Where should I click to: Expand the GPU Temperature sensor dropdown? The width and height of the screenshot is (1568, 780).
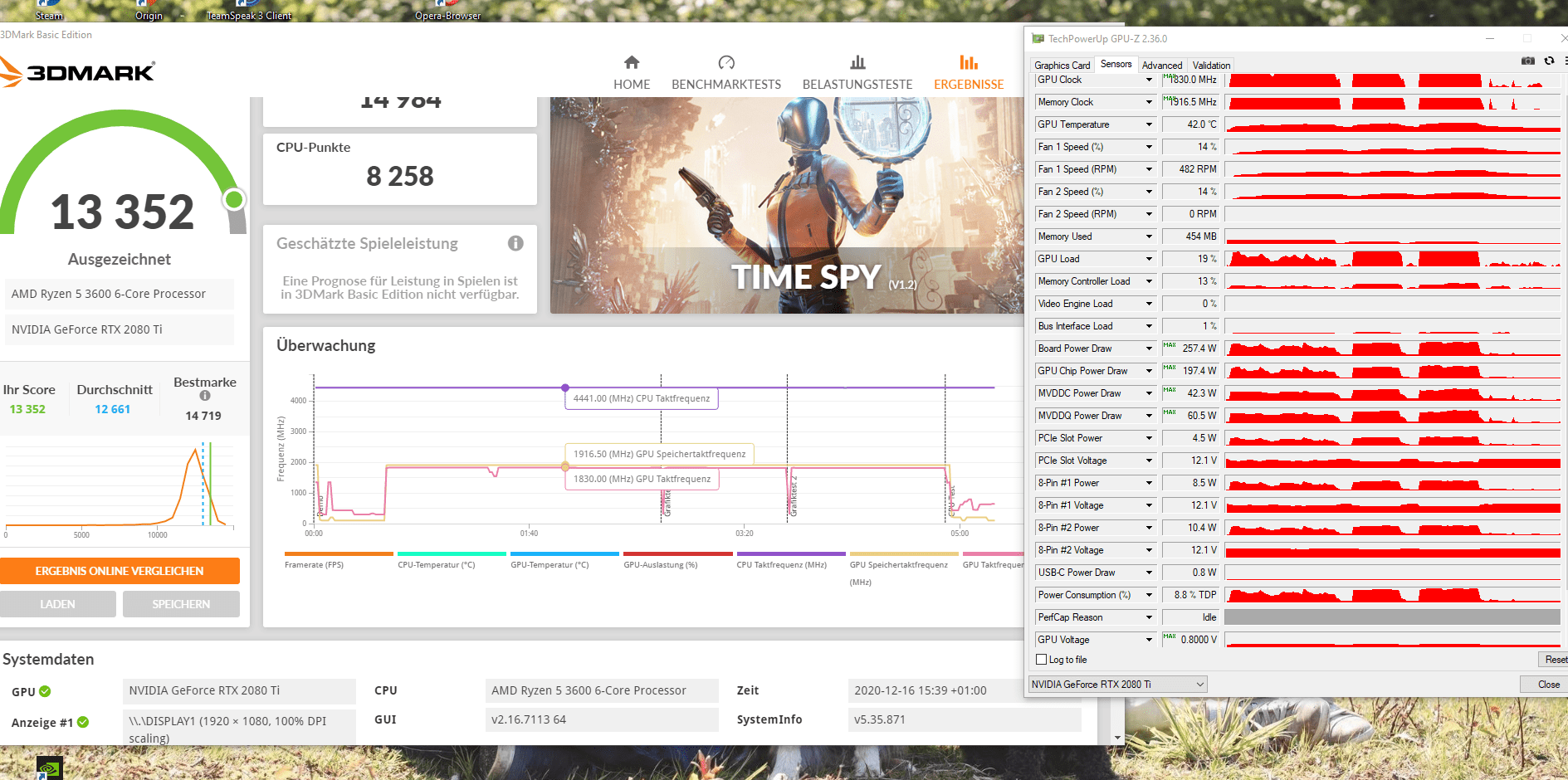coord(1149,124)
